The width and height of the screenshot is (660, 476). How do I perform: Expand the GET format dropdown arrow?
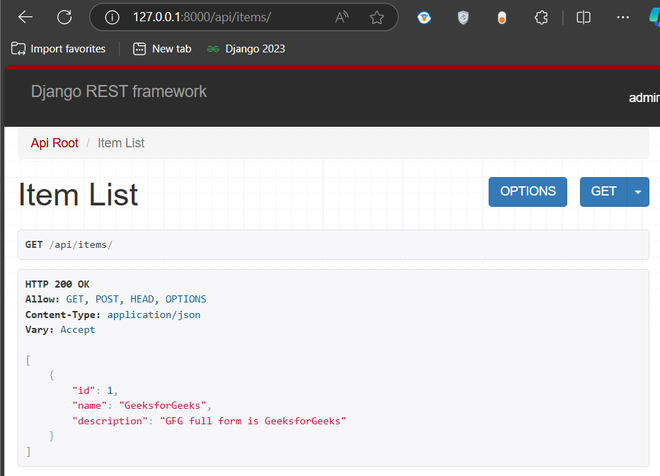tap(637, 191)
